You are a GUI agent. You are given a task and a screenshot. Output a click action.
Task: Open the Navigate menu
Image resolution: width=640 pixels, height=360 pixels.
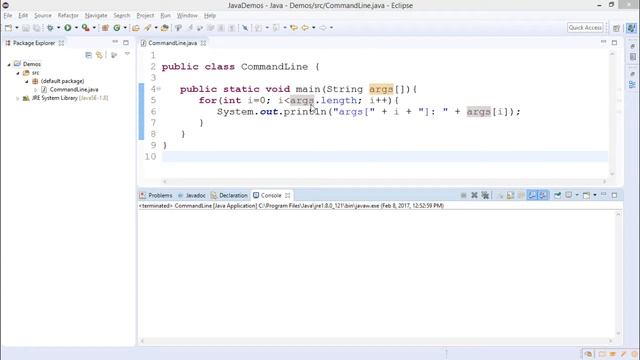click(96, 16)
